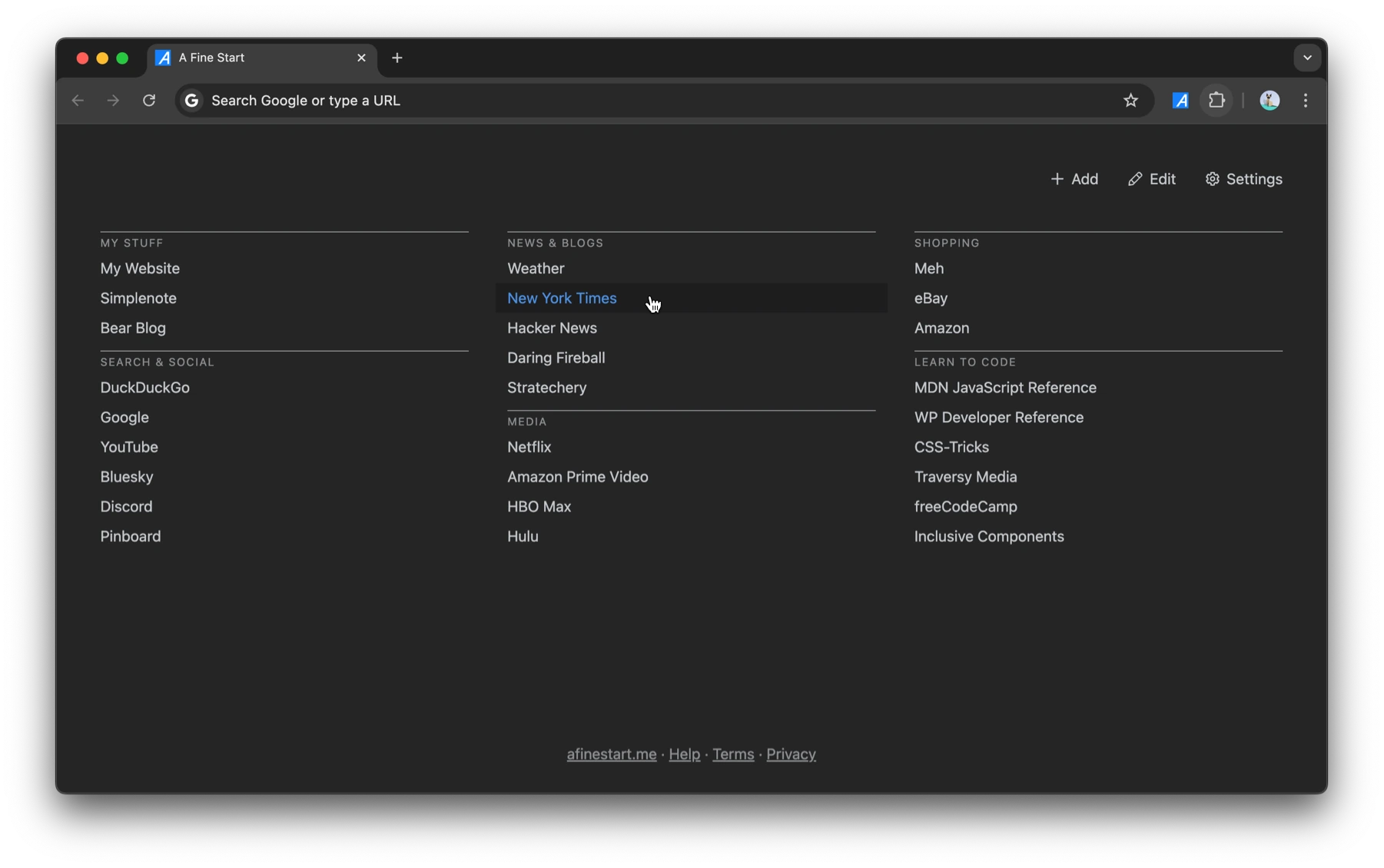Click the Add button
The width and height of the screenshot is (1384, 868).
[x=1075, y=179]
